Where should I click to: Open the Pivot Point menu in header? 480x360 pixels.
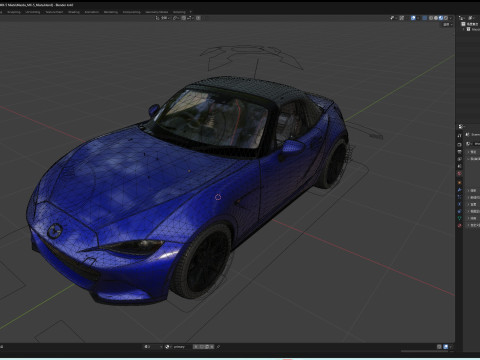pos(176,18)
